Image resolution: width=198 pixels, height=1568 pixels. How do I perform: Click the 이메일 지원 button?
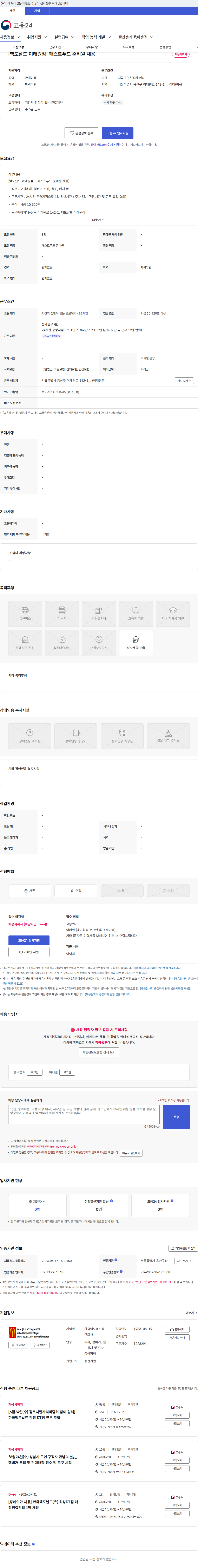click(29, 952)
